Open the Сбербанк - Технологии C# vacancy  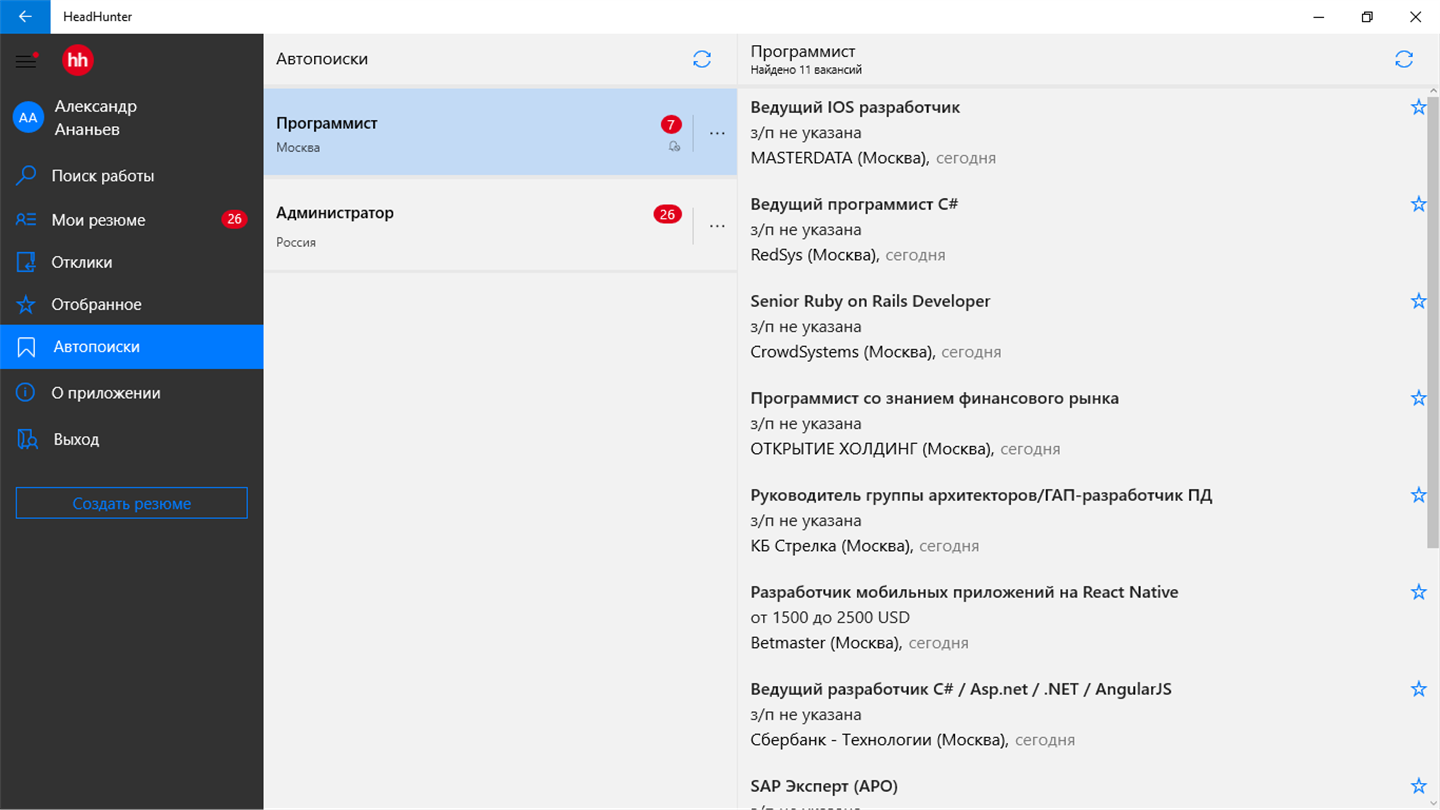960,689
